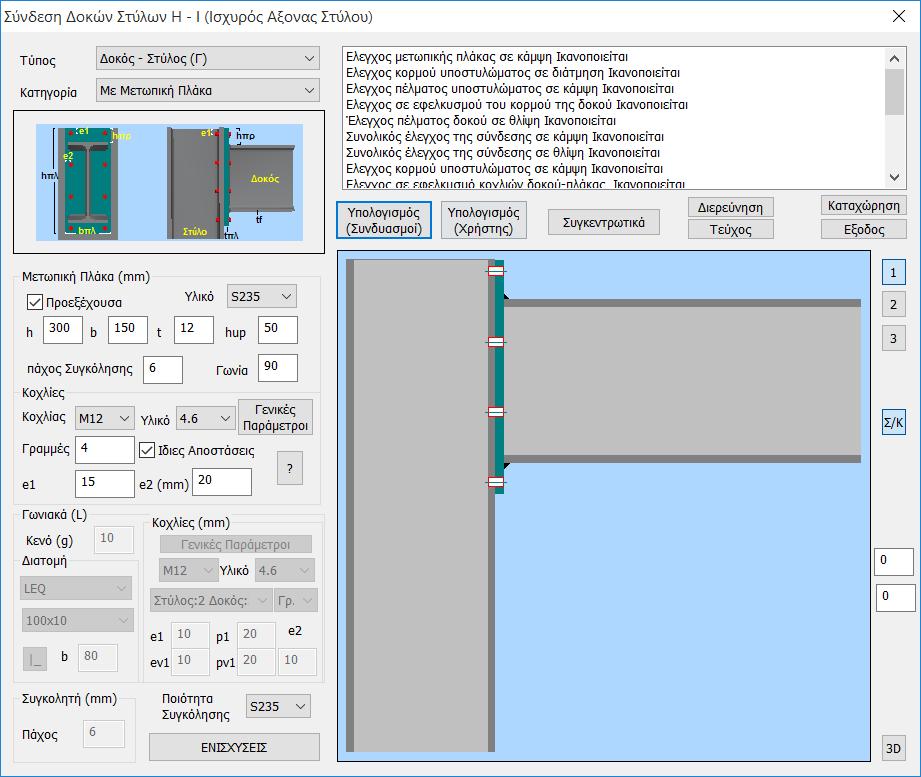This screenshot has height=777, width=921.
Task: Click the Εξοδος button
Action: [x=863, y=229]
